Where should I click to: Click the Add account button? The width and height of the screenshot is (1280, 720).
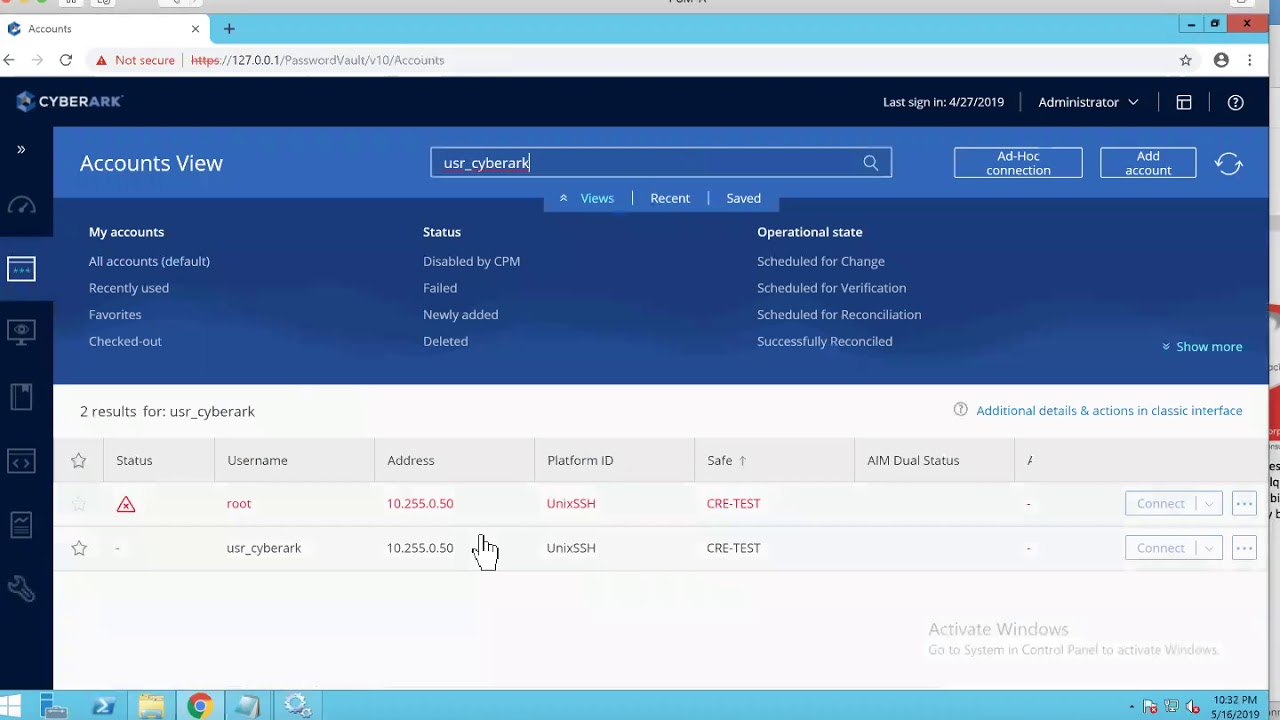(1148, 163)
